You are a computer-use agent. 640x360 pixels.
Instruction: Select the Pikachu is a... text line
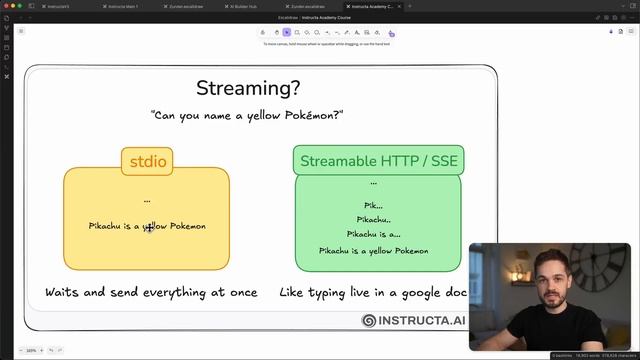pyautogui.click(x=373, y=234)
